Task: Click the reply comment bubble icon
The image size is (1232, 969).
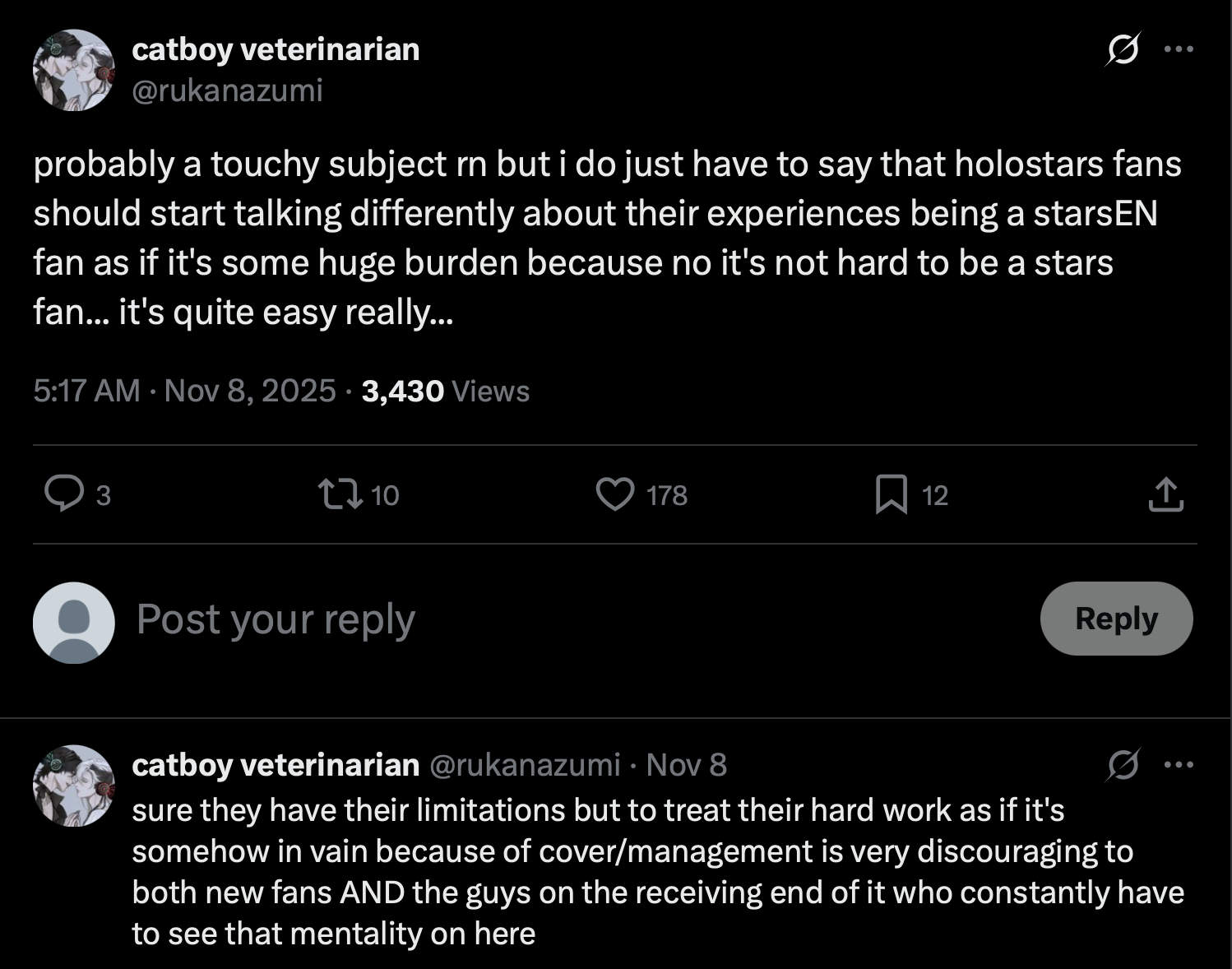Action: [x=64, y=494]
